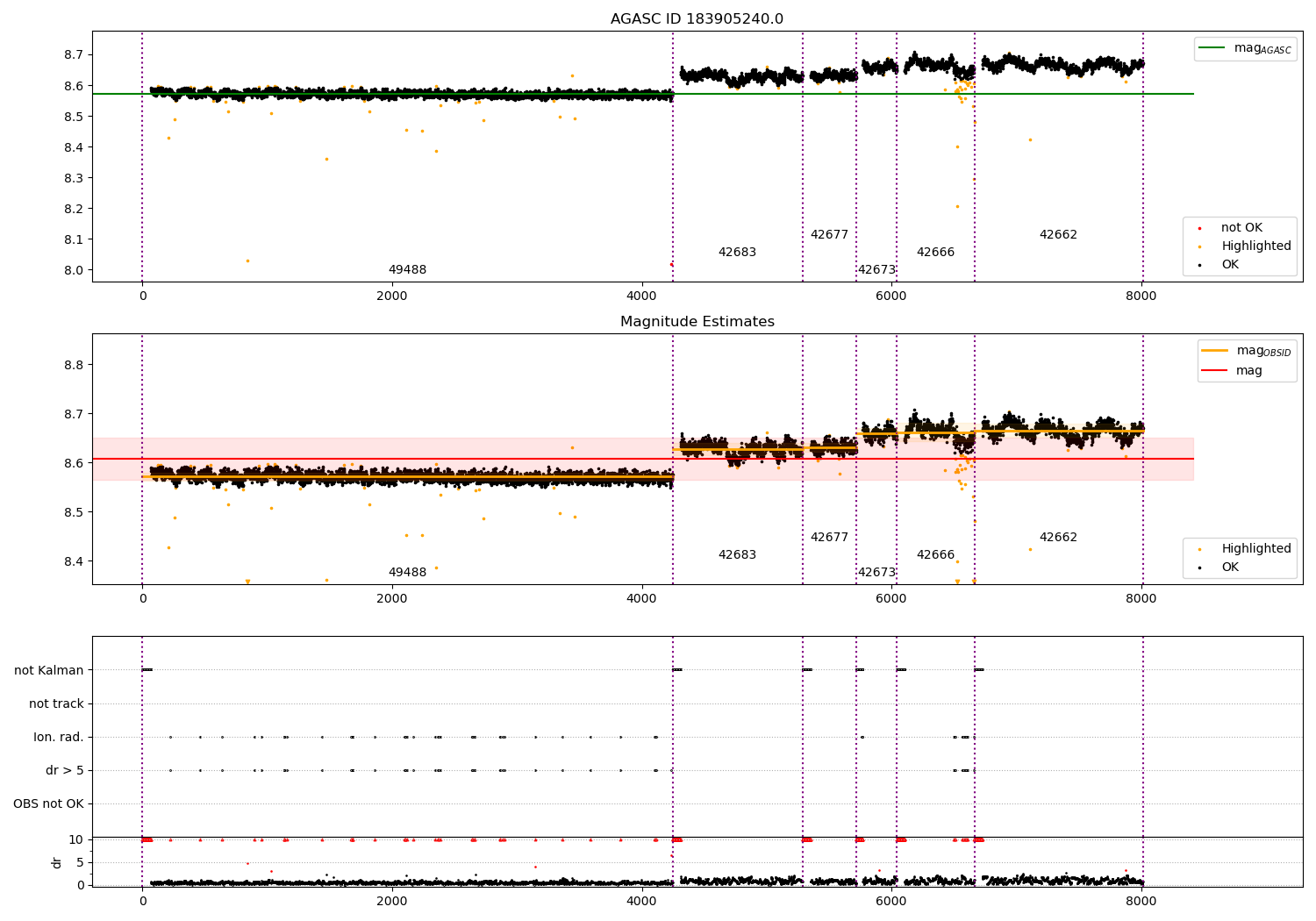Click the 2000 x-tick under the bottom plot
Viewport: 1316px width, 921px height.
pyautogui.click(x=392, y=902)
